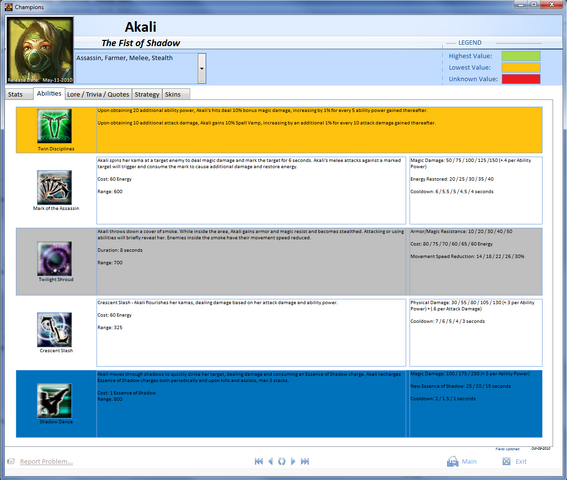The image size is (567, 480).
Task: Click the New Essence of Shadow stats text
Action: [460, 386]
